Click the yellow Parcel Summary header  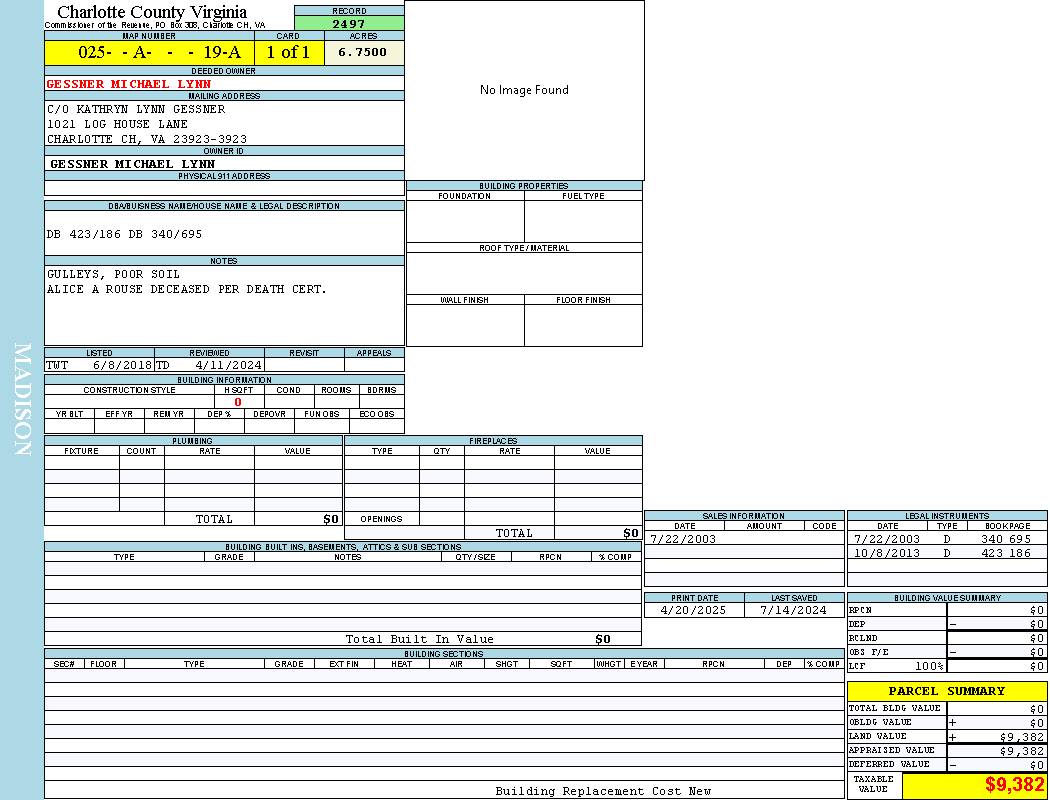click(946, 691)
